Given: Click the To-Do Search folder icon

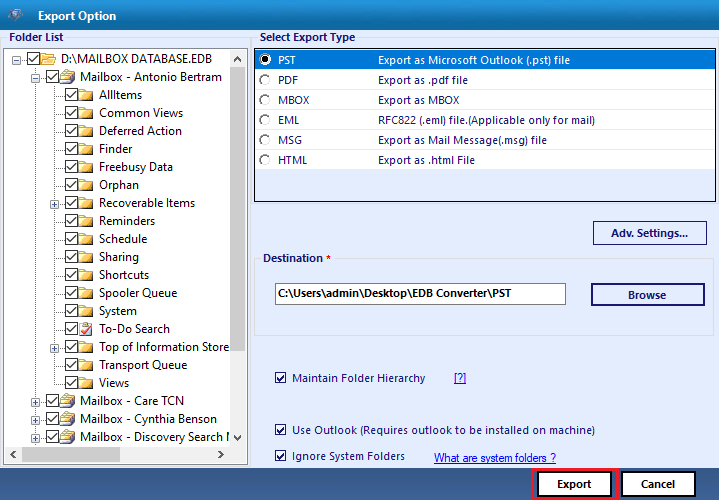Looking at the screenshot, I should tap(87, 329).
